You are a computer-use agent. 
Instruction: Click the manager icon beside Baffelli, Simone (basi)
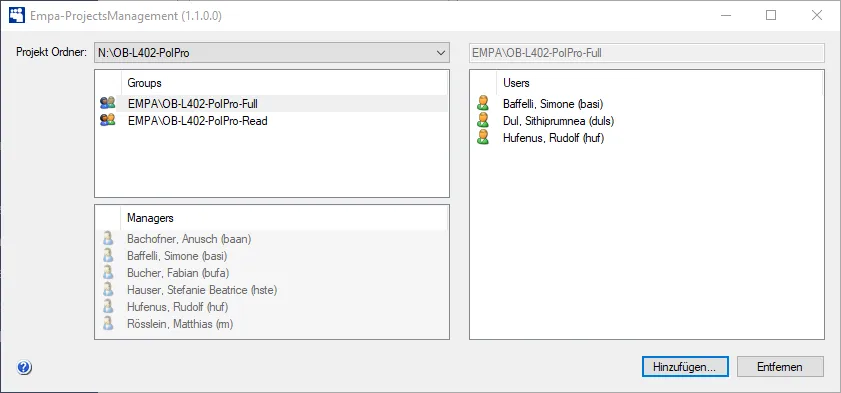108,256
